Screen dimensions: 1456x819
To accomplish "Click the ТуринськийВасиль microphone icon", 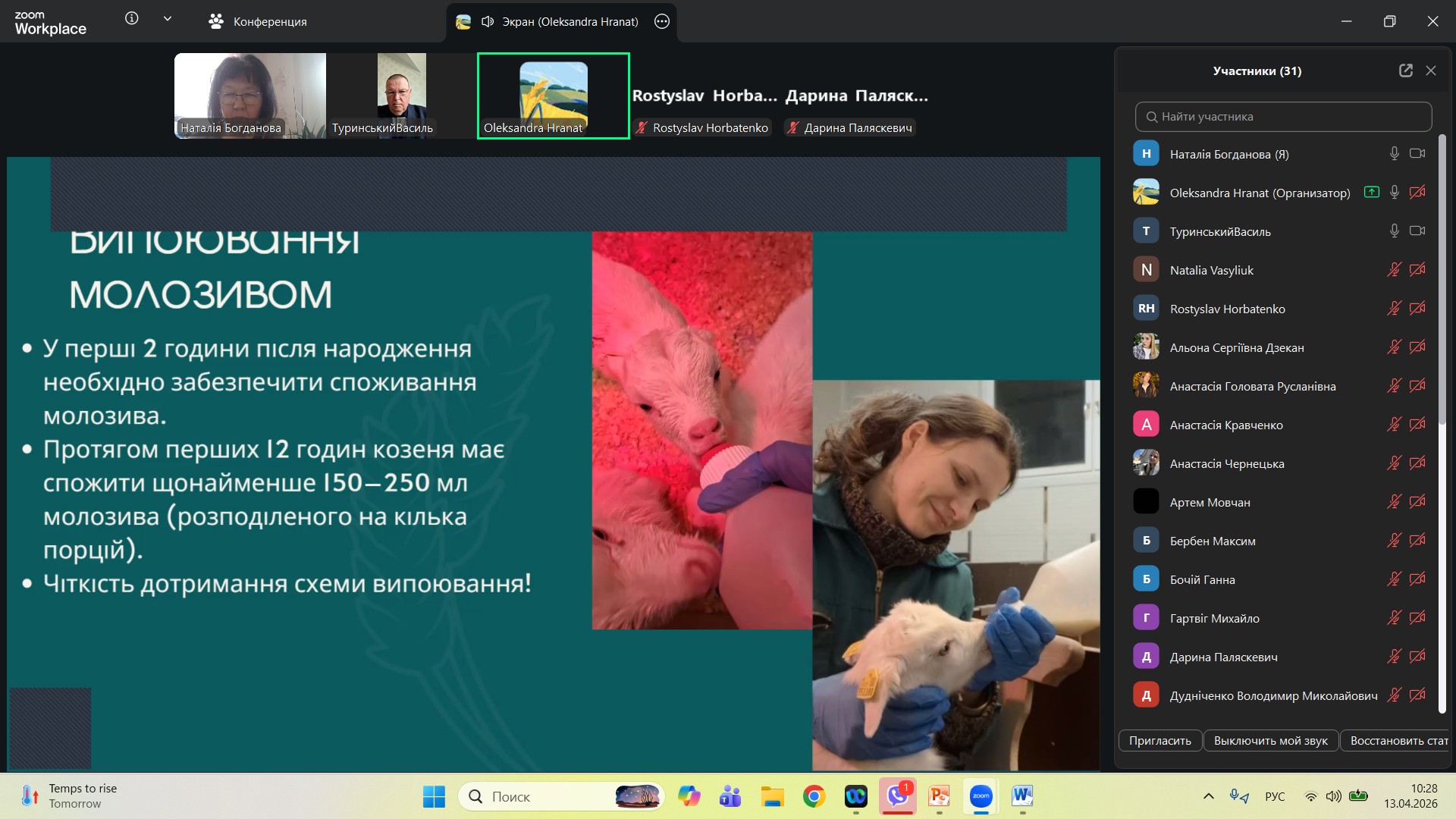I will [x=1394, y=231].
